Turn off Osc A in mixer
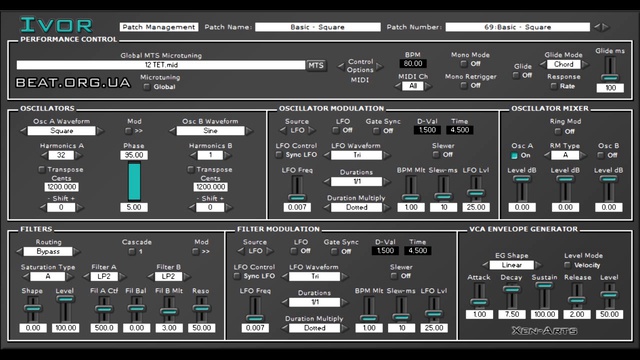Image resolution: width=640 pixels, height=360 pixels. click(x=514, y=156)
